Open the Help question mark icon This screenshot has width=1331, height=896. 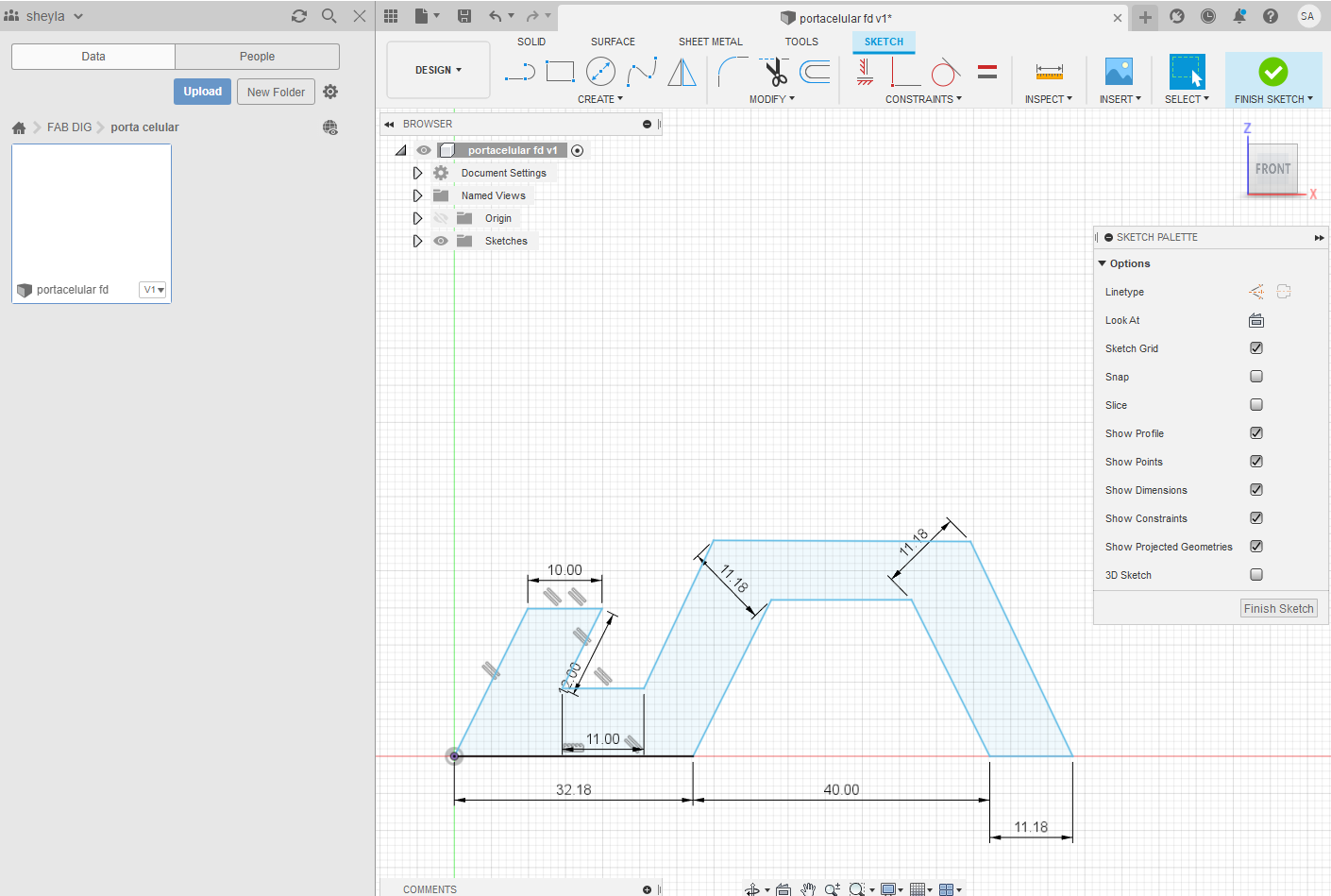(1271, 16)
